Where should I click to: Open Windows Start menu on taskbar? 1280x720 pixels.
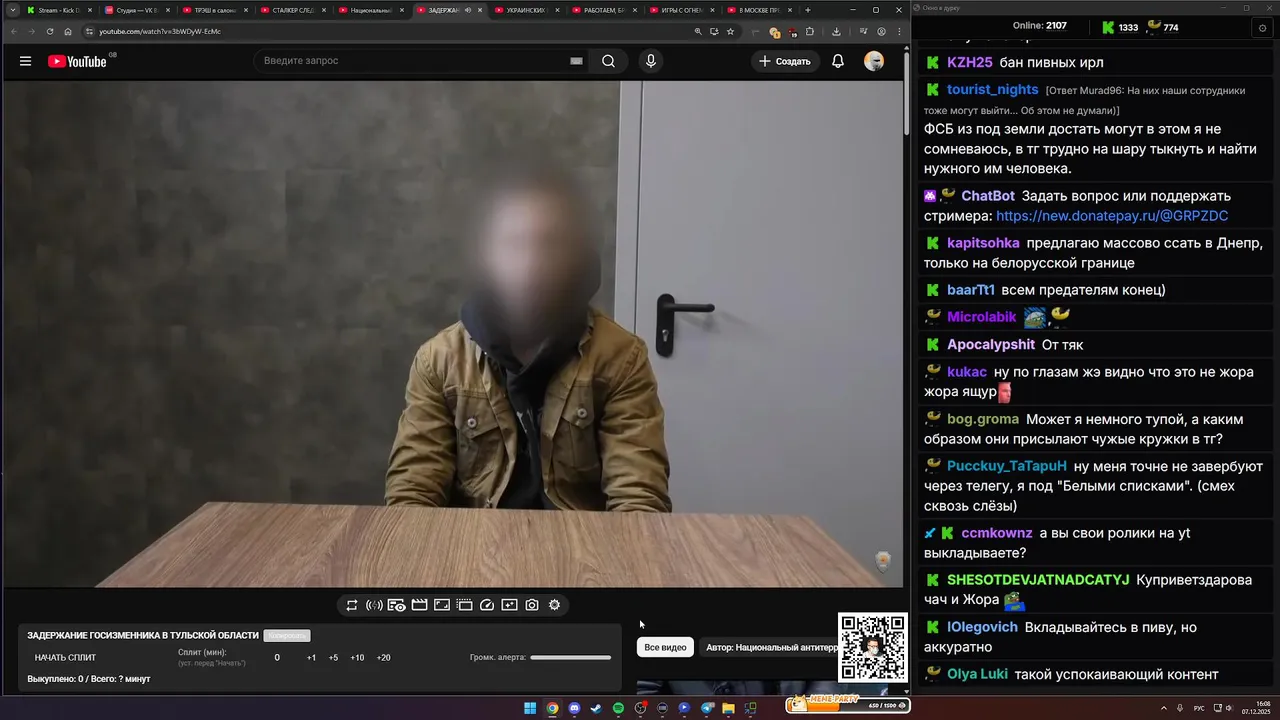(x=530, y=708)
